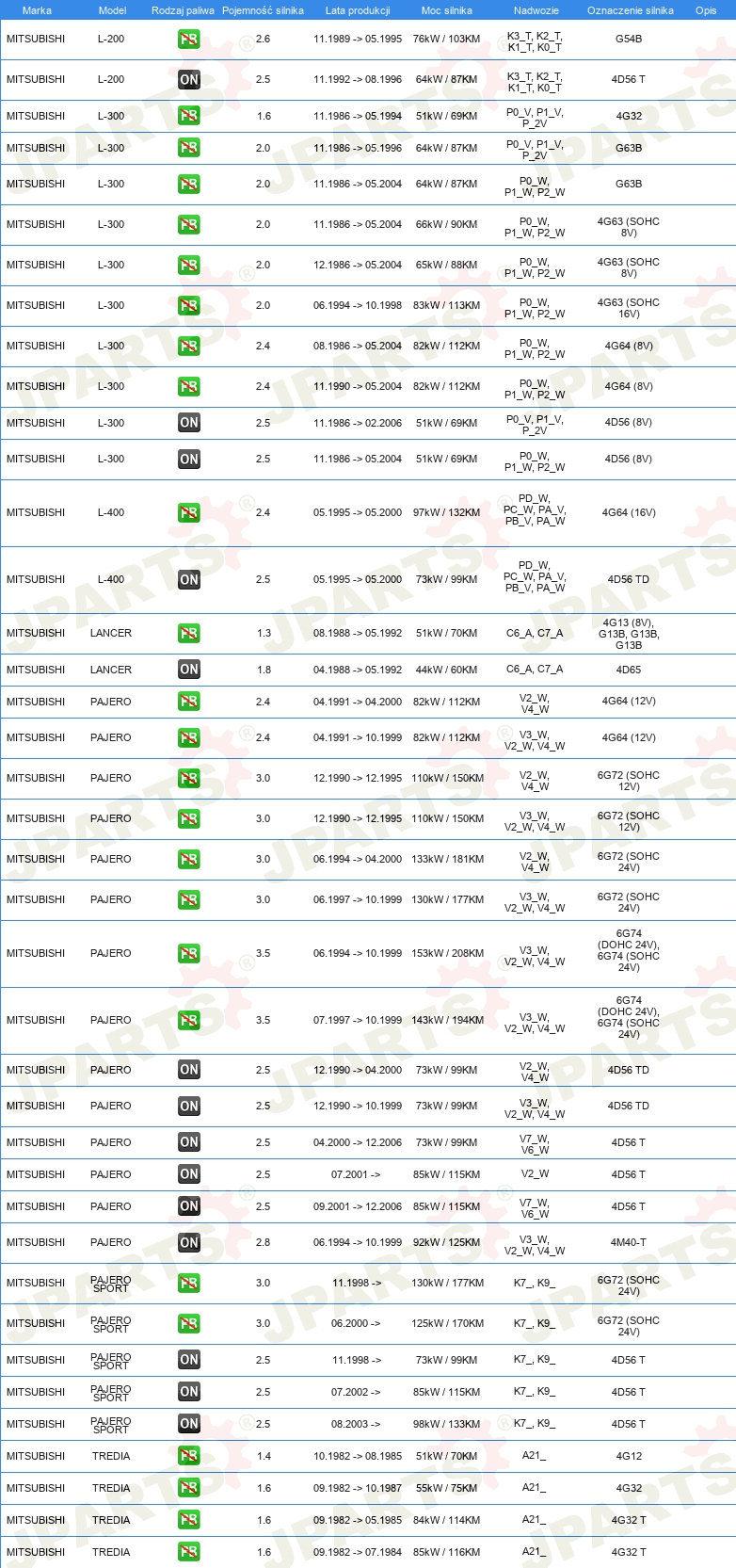Click the petrol PB icon in the L-400 2.4 row

click(x=189, y=513)
